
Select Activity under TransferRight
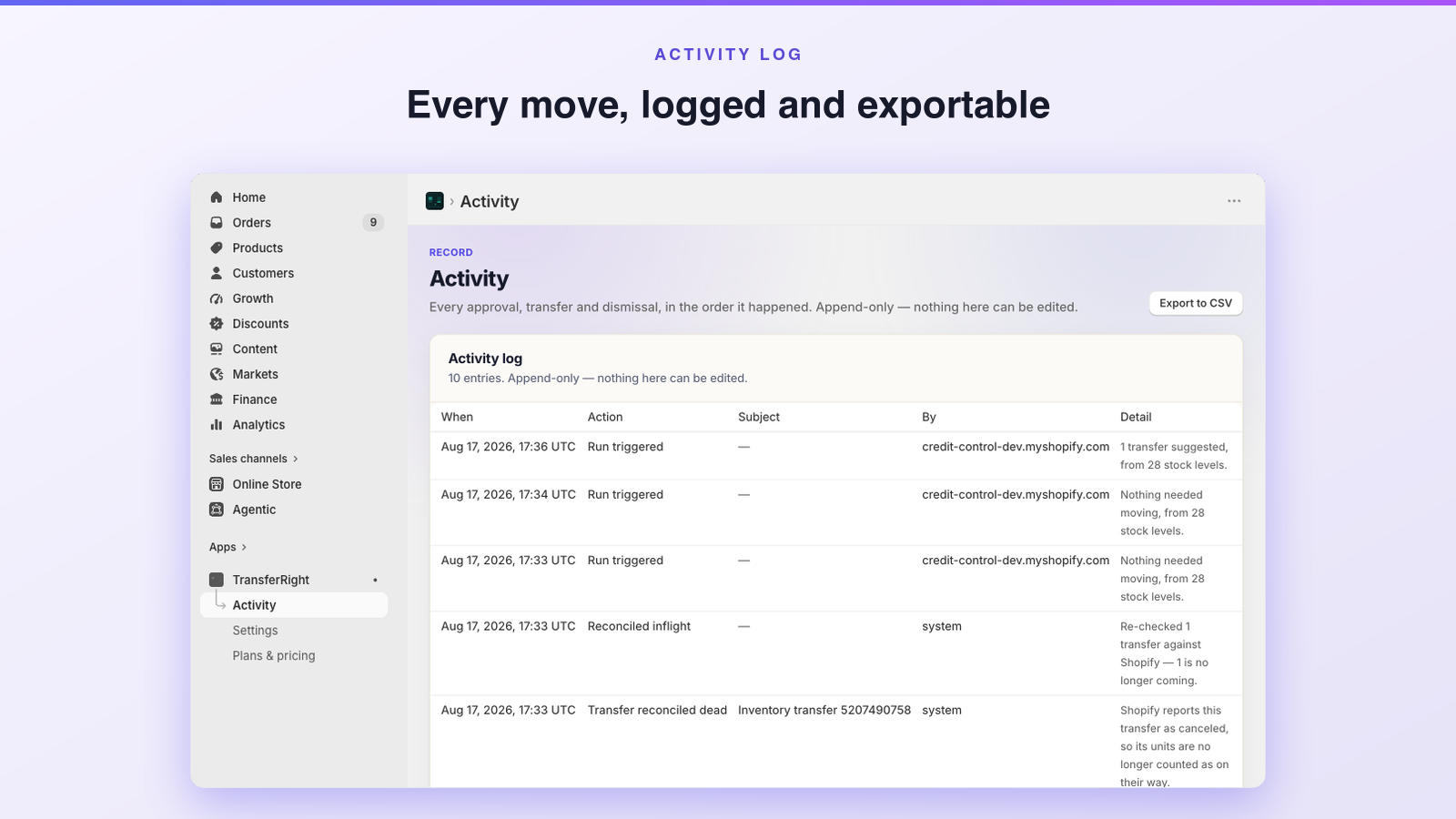point(294,605)
